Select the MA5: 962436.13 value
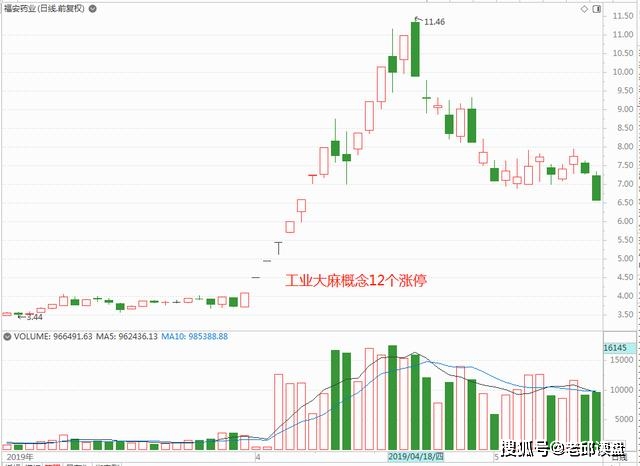 tap(127, 337)
